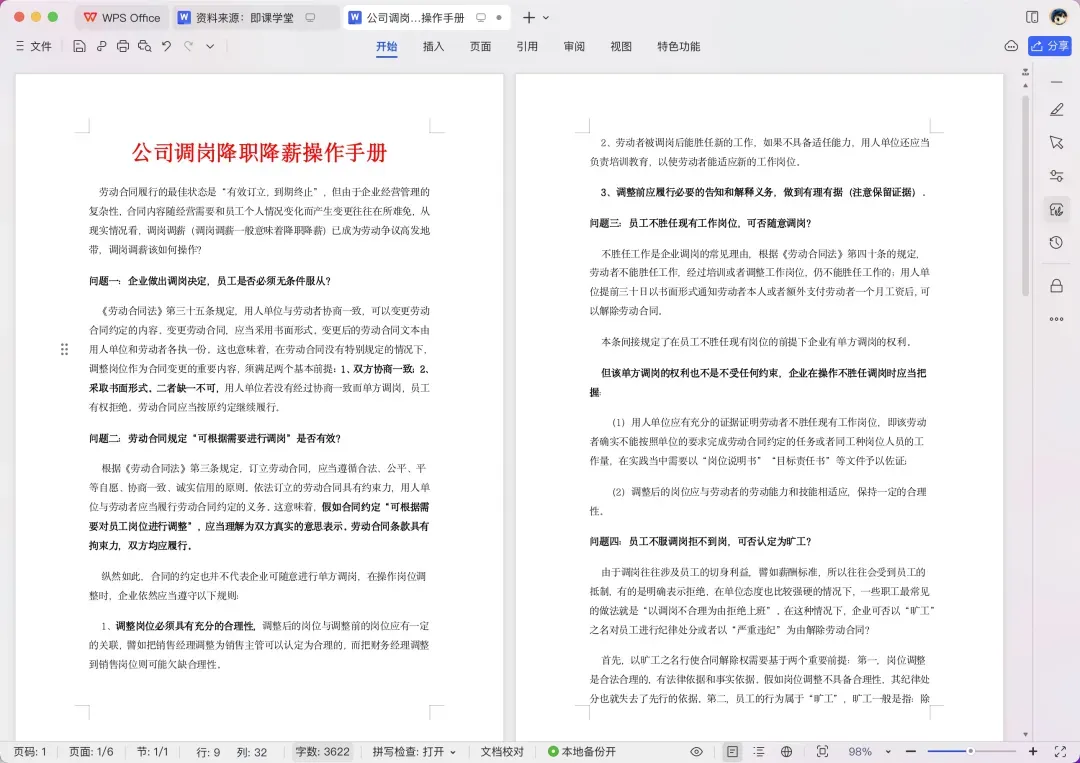This screenshot has height=763, width=1080.
Task: Open the image/style panel icon in right sidebar
Action: coord(1057,209)
